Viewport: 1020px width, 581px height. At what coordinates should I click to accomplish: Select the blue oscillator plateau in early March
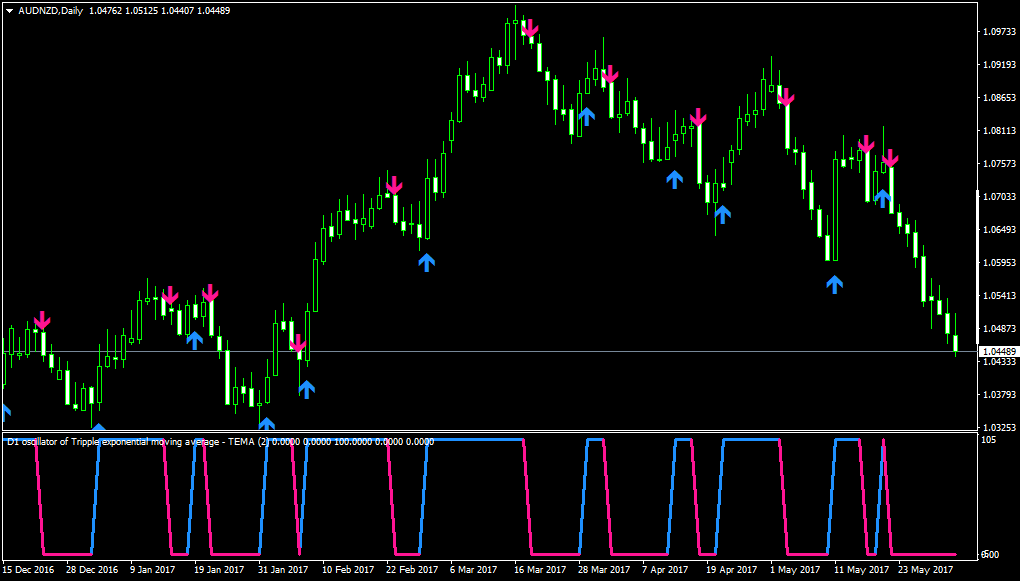(475, 440)
